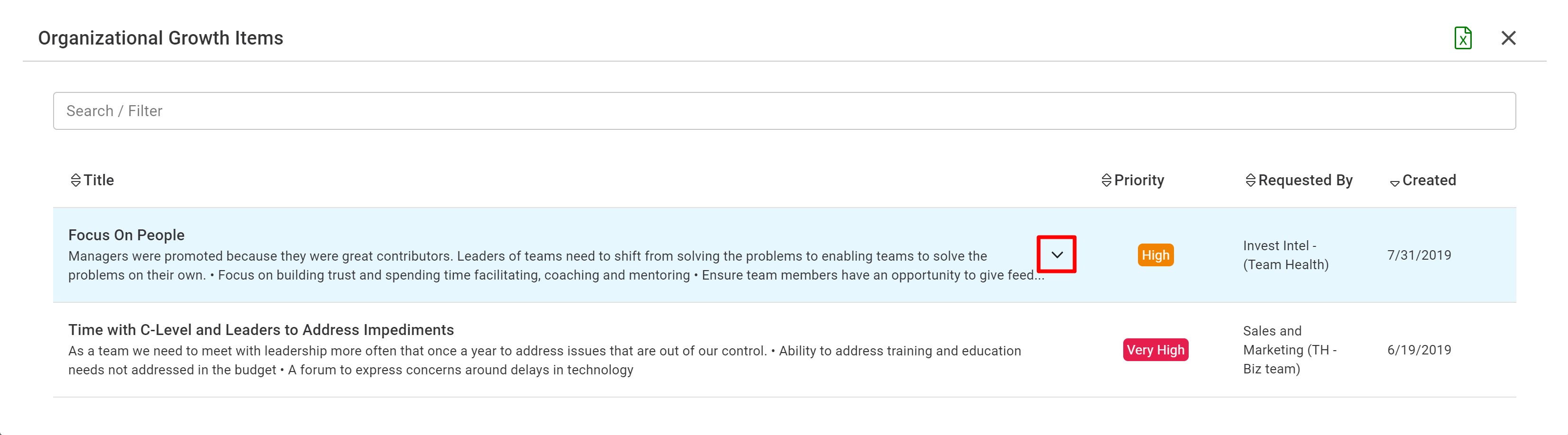This screenshot has height=435, width=1568.
Task: Click the Created column header label
Action: click(1429, 180)
